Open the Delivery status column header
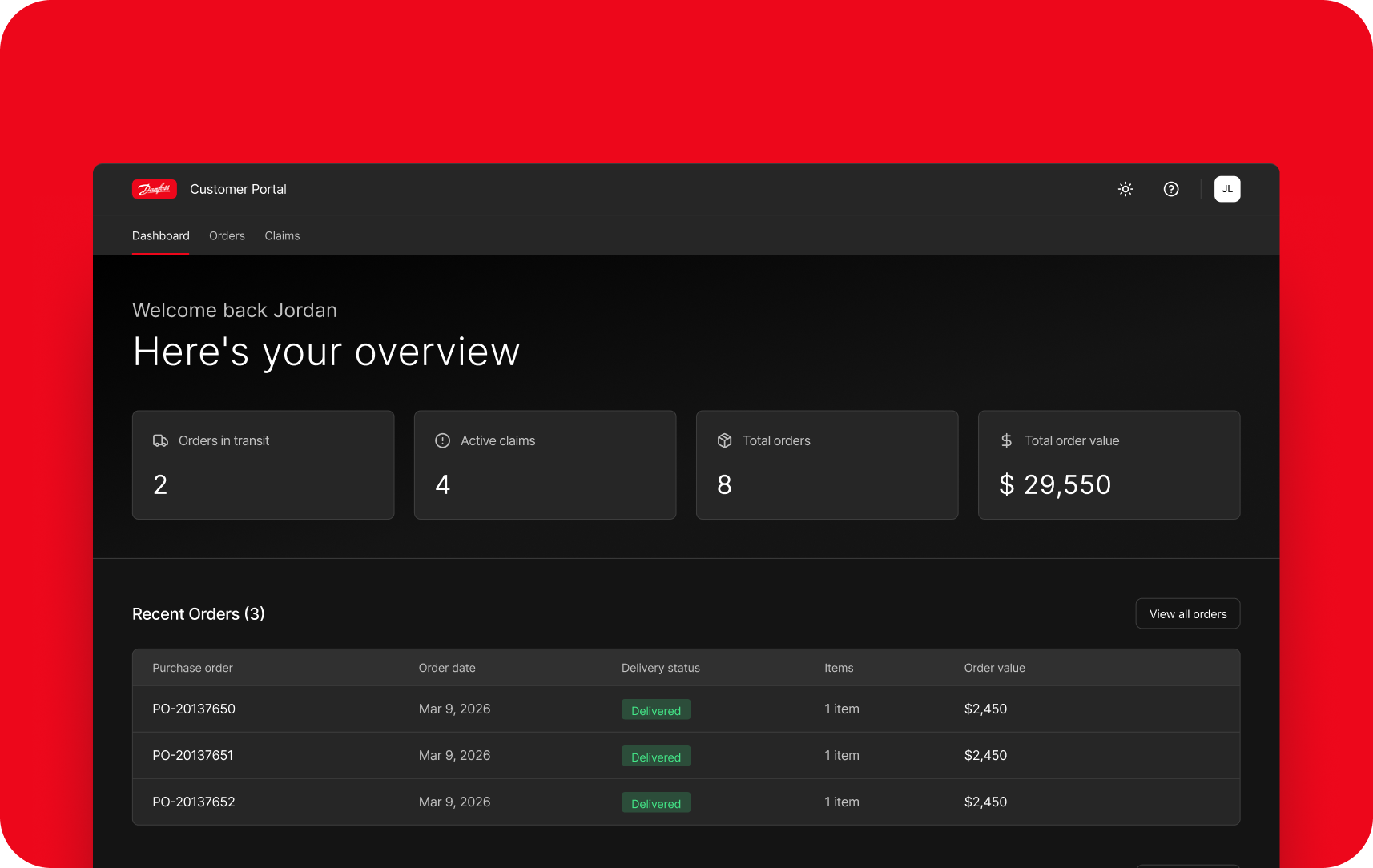This screenshot has height=868, width=1373. 660,667
